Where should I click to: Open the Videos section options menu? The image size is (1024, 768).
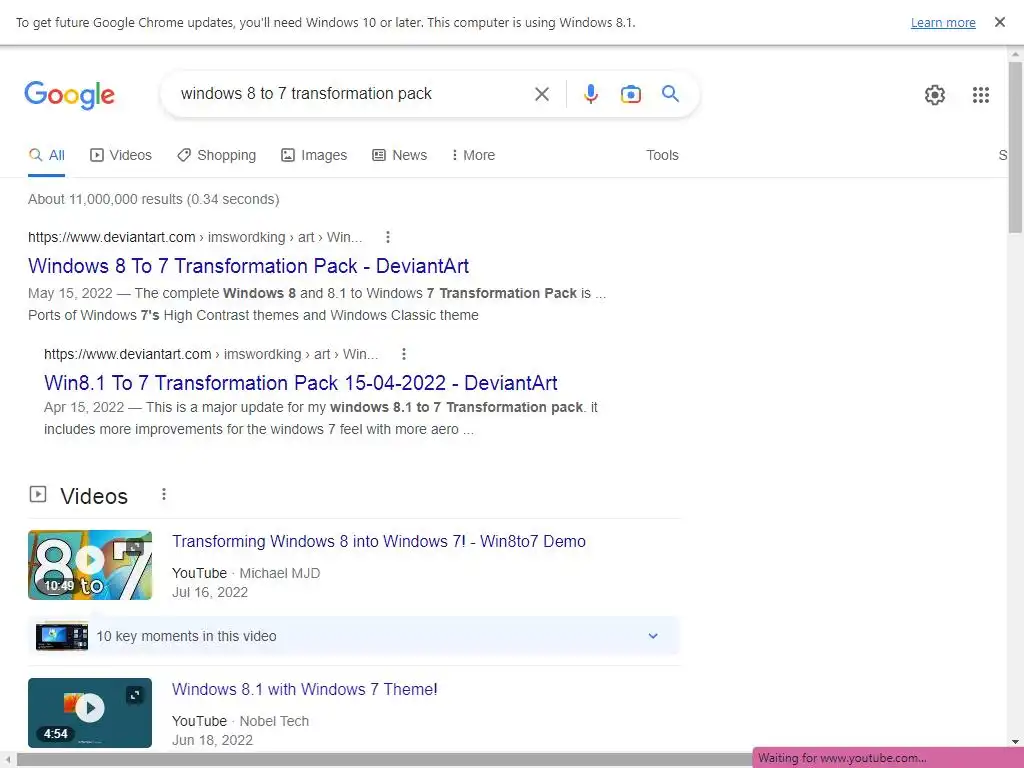164,494
